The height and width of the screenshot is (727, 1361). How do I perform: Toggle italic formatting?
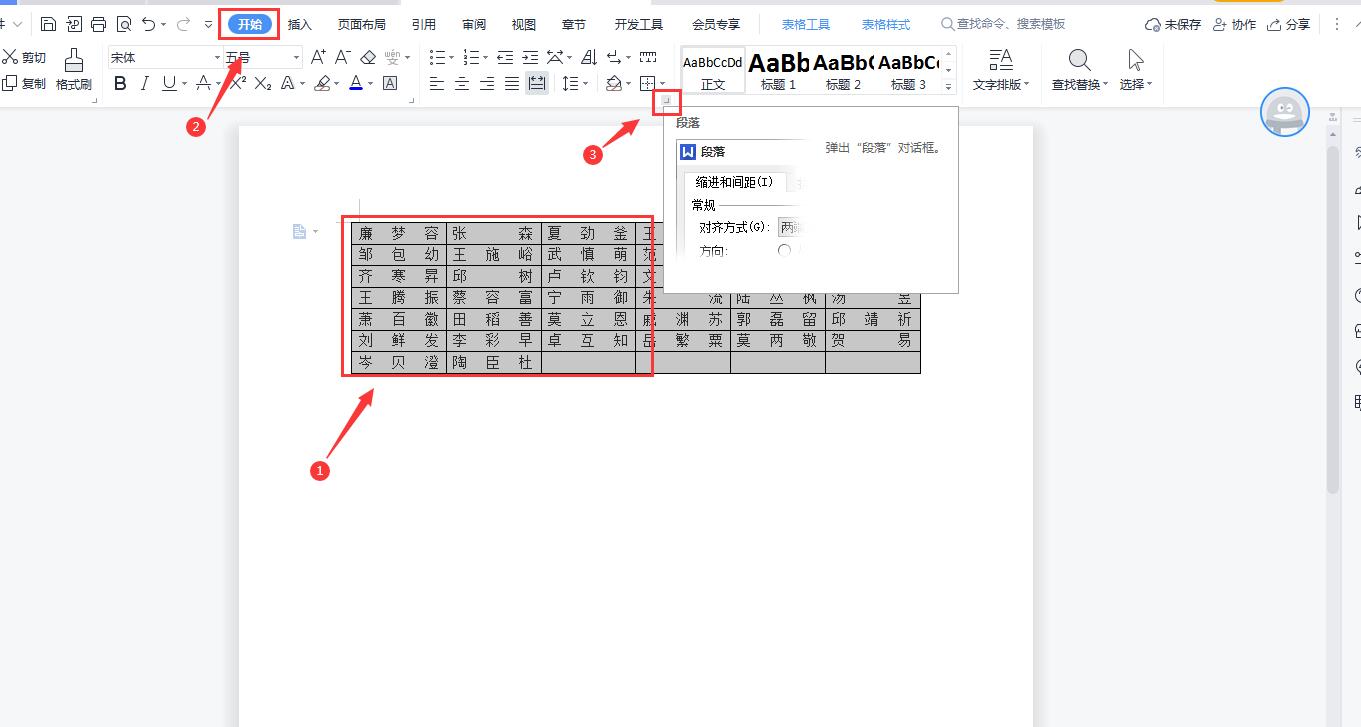[x=145, y=84]
